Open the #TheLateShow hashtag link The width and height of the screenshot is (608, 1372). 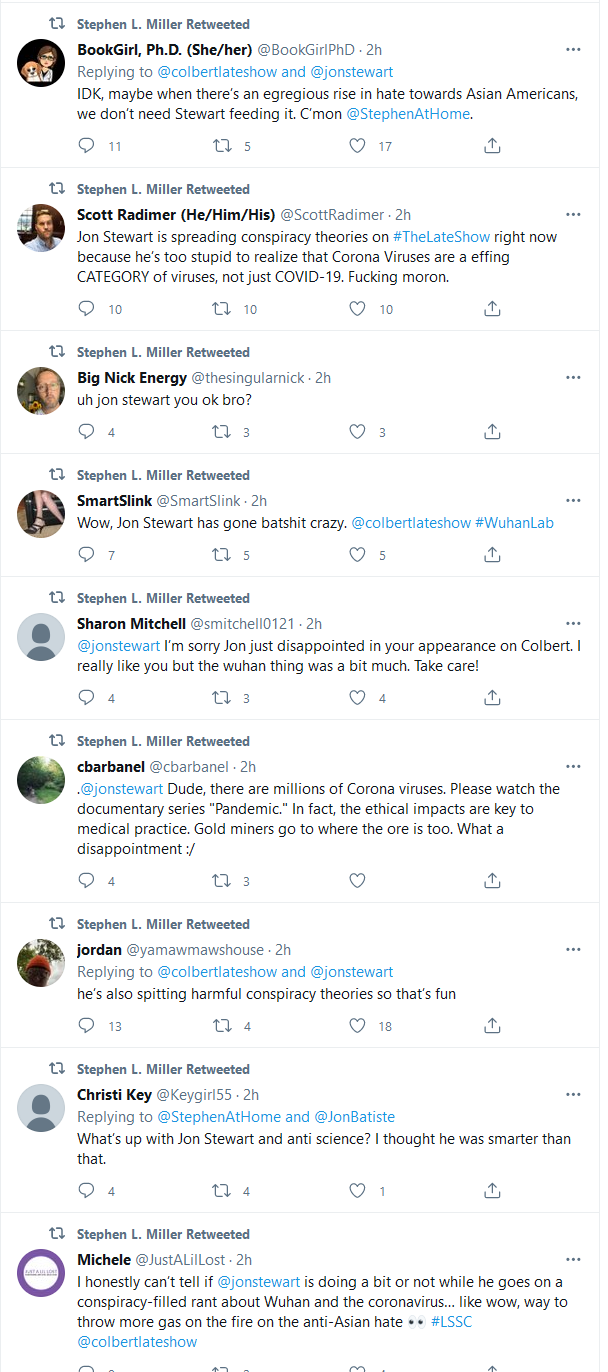click(439, 237)
